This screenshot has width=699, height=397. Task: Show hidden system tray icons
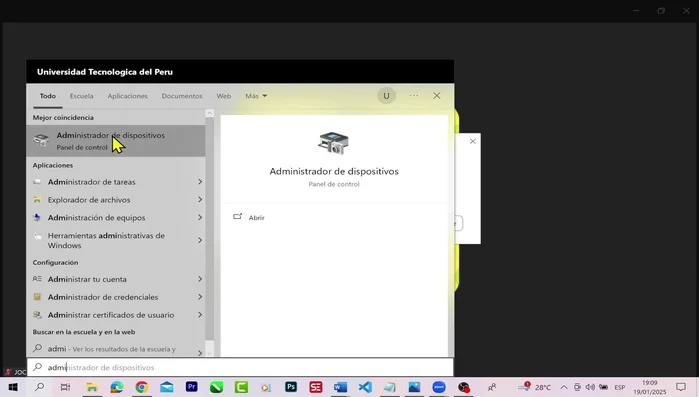click(564, 387)
